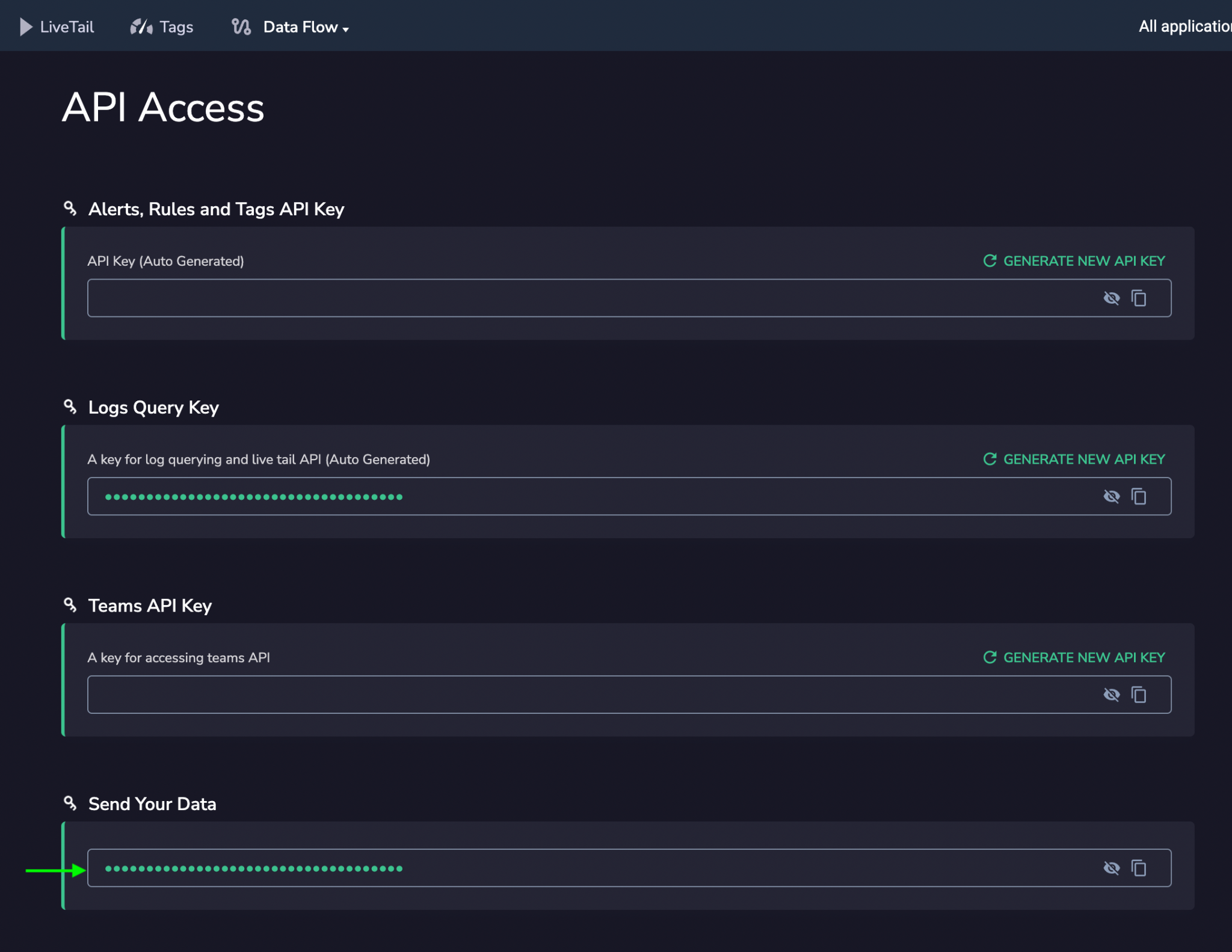
Task: Click the Tags gauge icon
Action: coord(141,27)
